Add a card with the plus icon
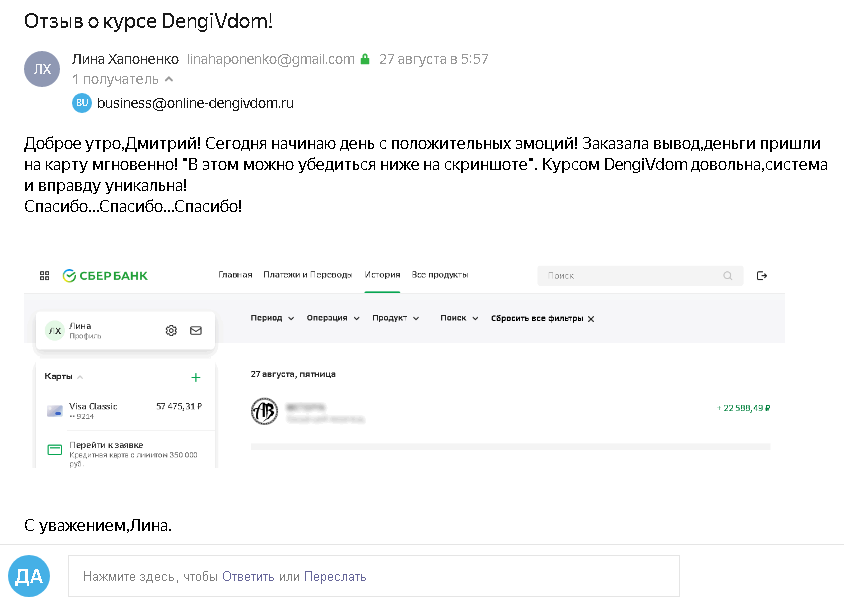The image size is (844, 604). (x=196, y=377)
